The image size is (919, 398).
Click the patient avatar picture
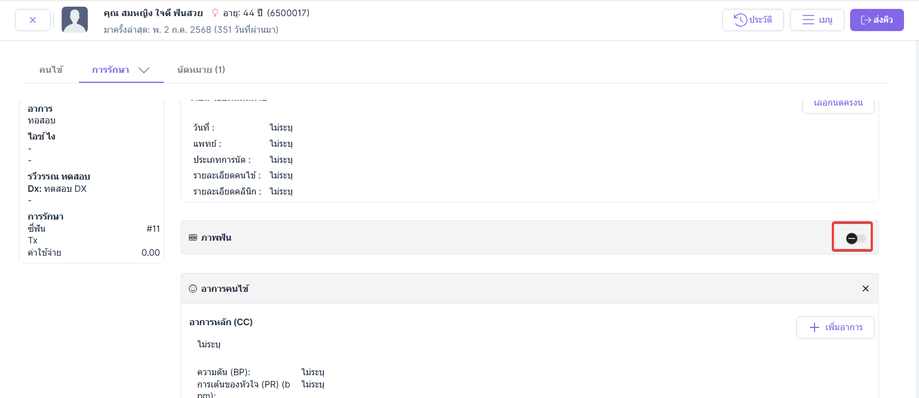click(74, 20)
